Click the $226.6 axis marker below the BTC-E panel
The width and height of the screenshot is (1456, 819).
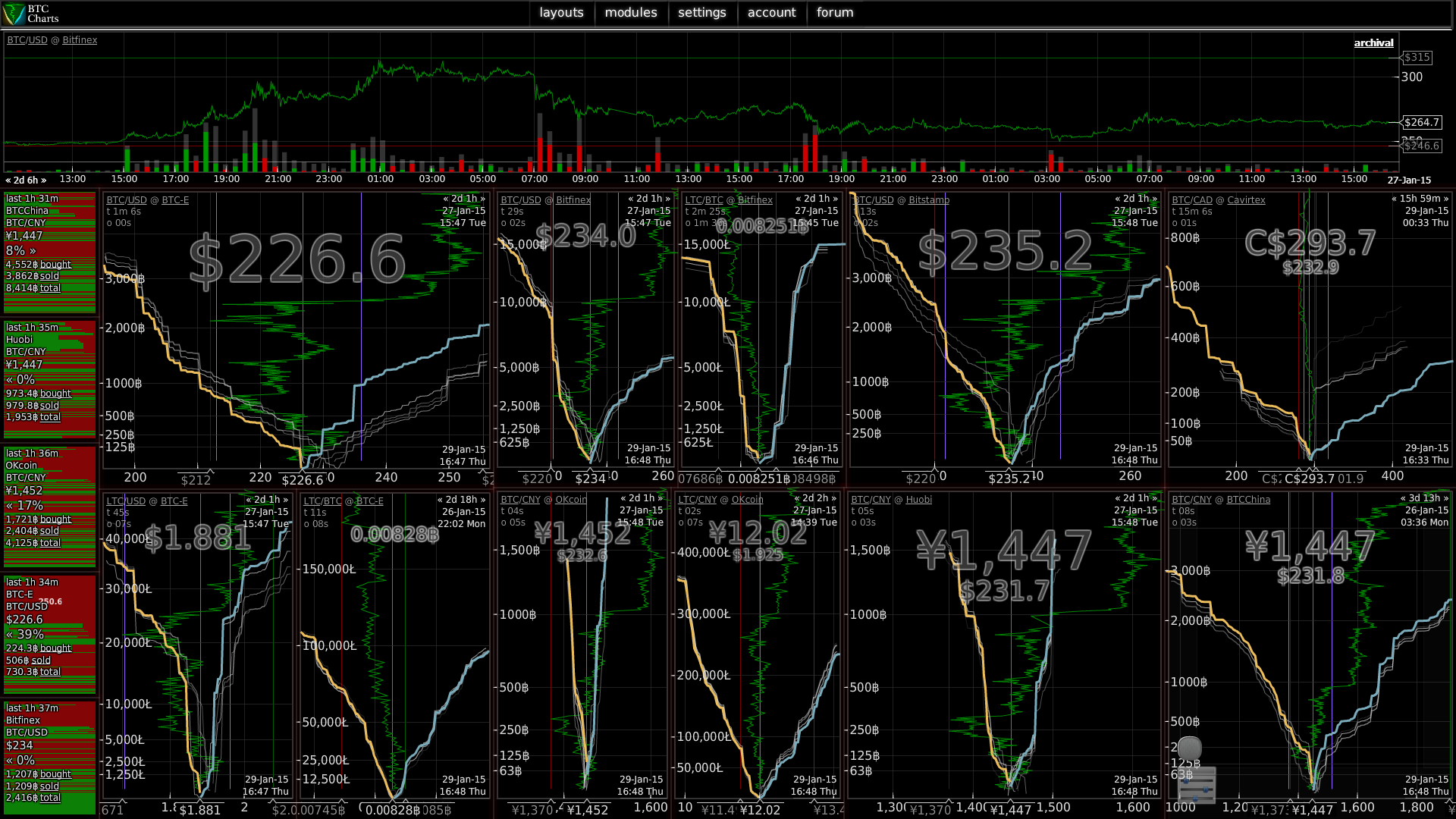coord(302,480)
